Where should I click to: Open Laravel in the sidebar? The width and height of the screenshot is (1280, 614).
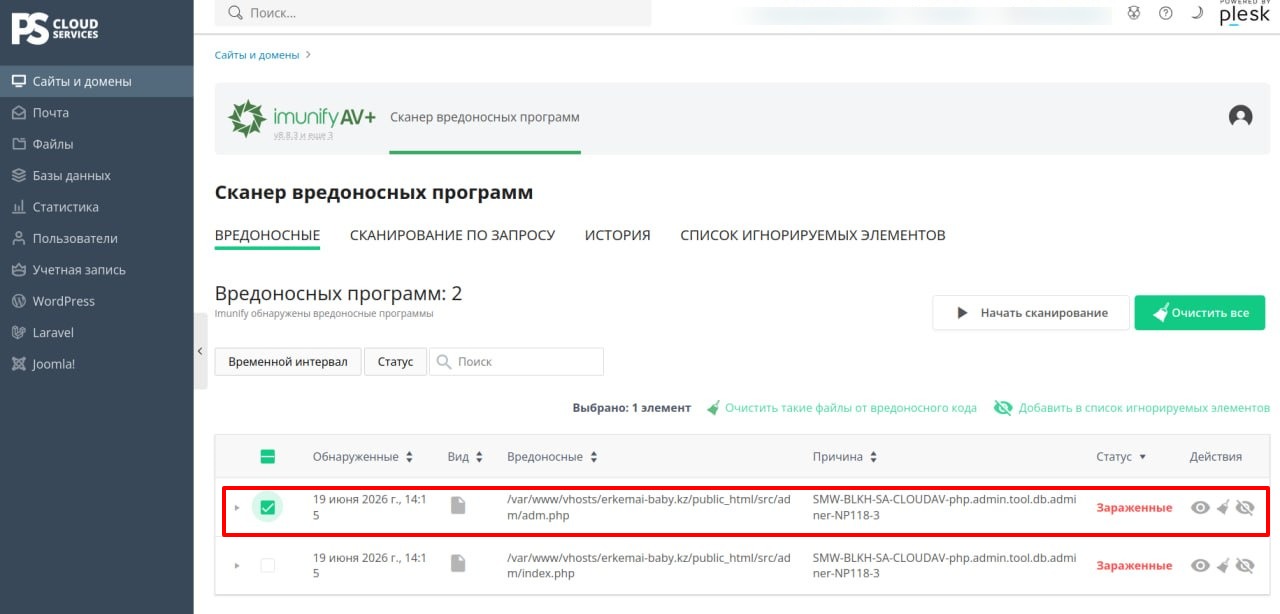click(96, 332)
